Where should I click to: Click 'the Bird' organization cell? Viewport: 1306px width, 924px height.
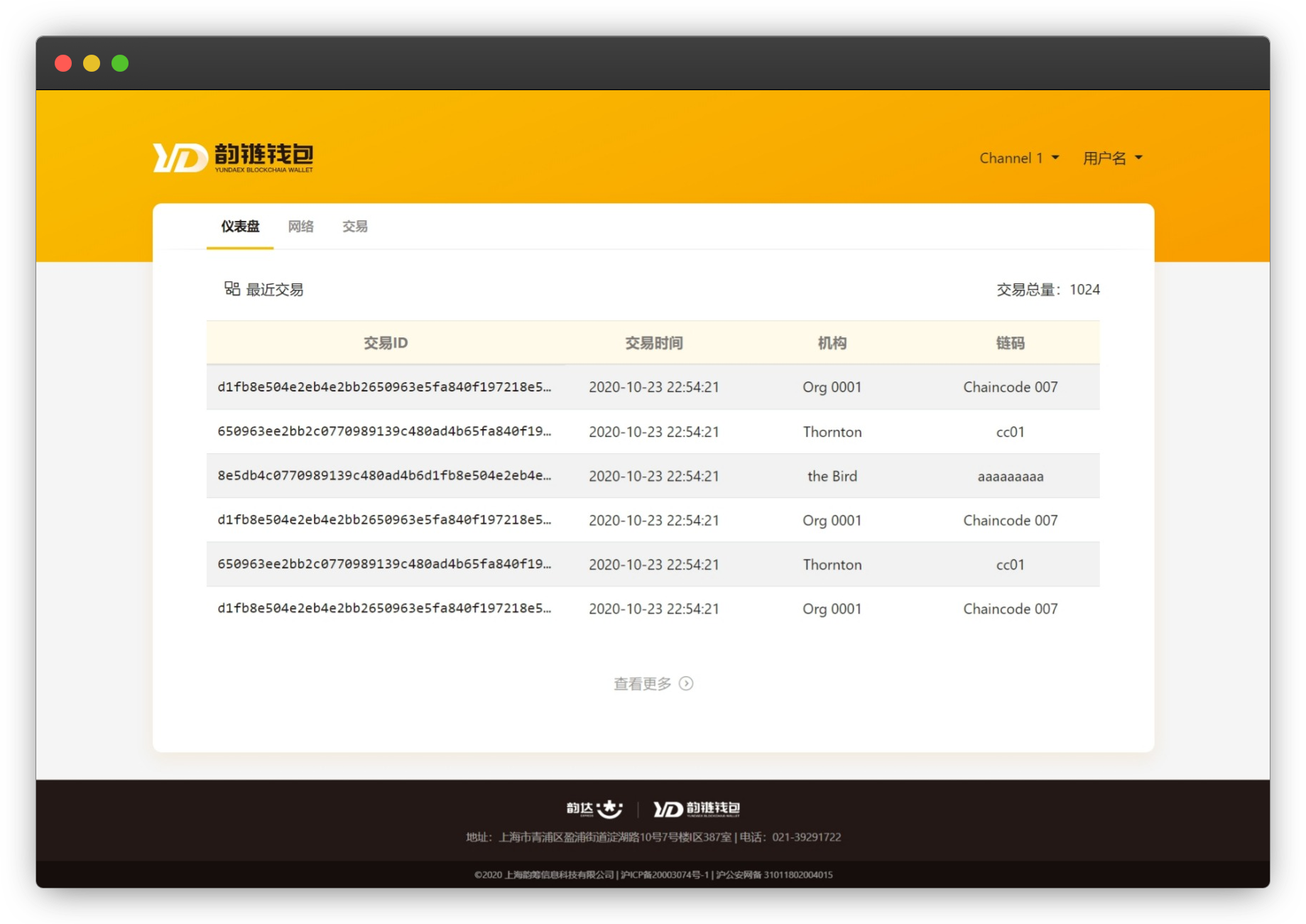tap(832, 476)
